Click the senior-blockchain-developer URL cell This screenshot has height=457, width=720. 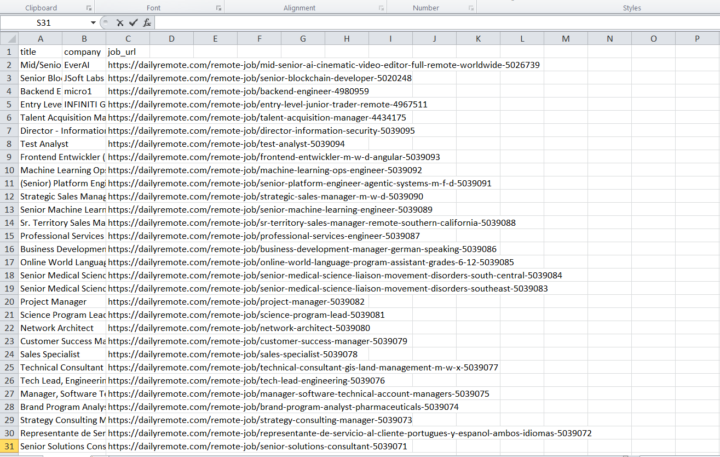click(x=259, y=78)
